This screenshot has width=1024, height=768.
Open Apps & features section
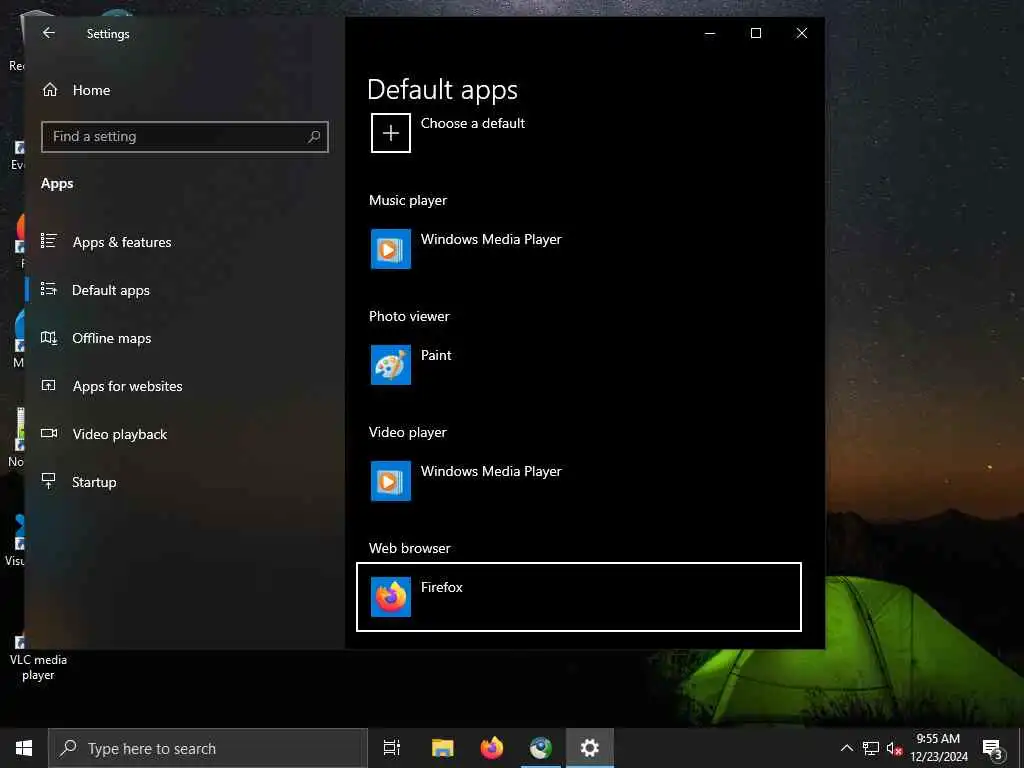tap(122, 242)
